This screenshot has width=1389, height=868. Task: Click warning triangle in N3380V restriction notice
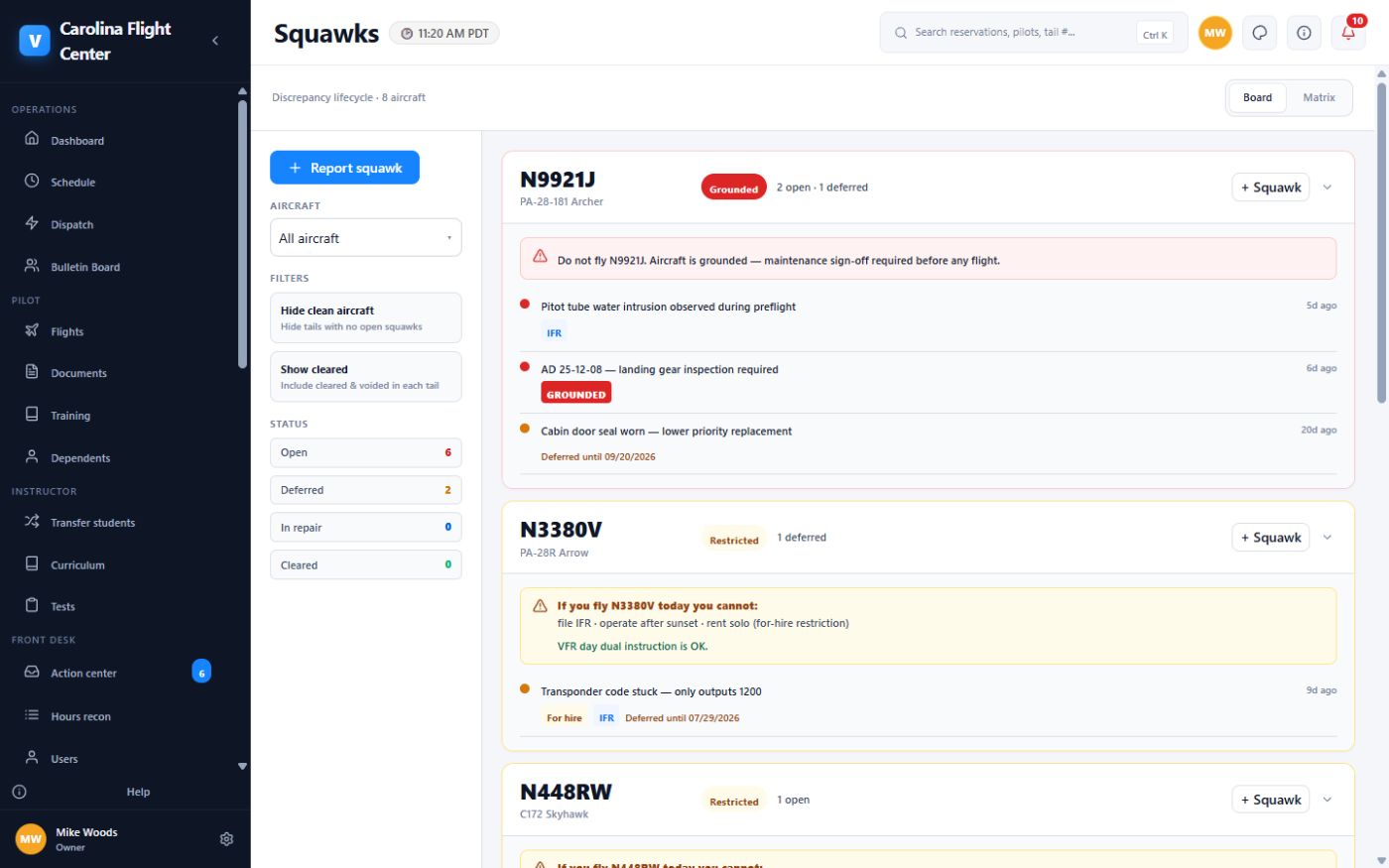(540, 605)
